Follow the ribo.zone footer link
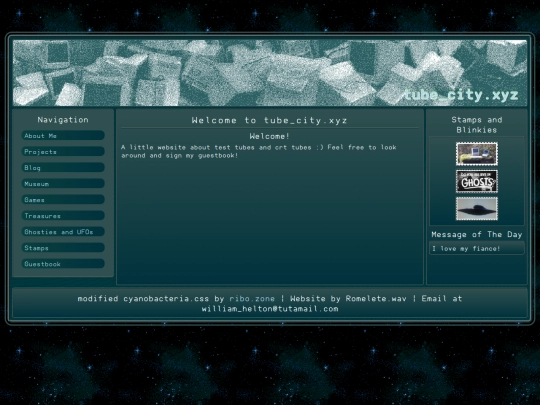Screen dimensions: 540x405 (252, 299)
